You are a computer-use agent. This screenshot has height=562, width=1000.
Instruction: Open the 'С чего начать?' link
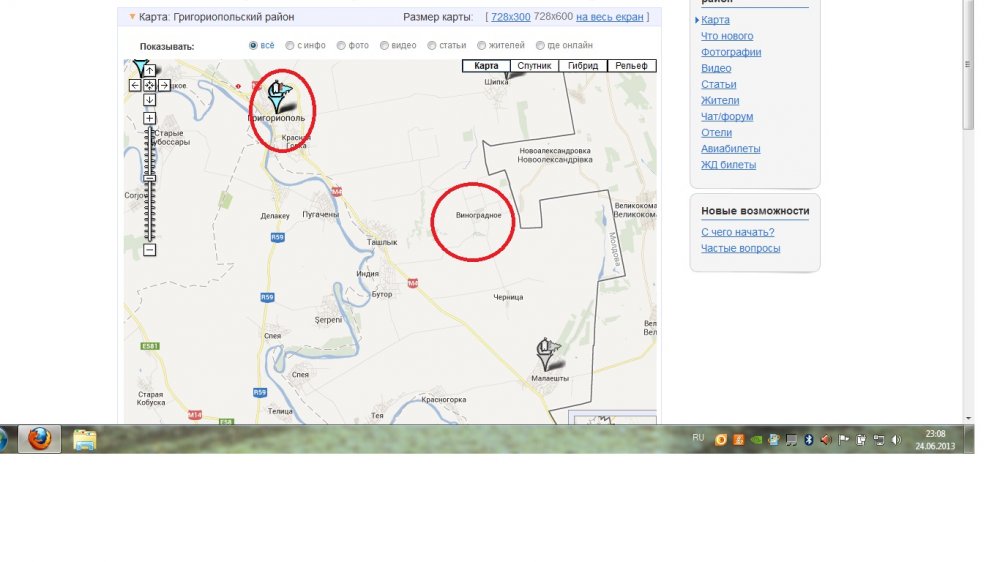tap(738, 232)
